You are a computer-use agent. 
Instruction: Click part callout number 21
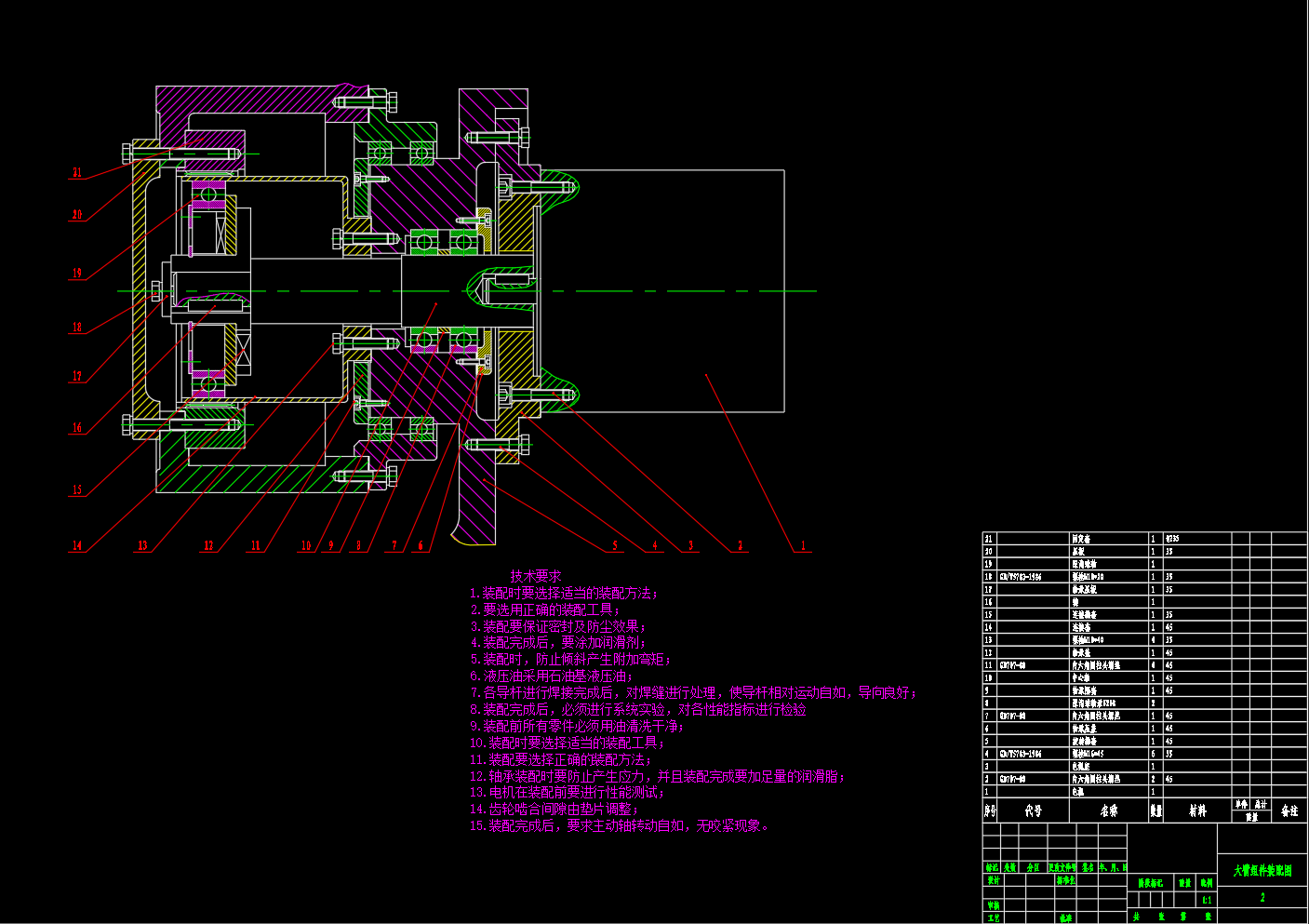click(x=77, y=172)
